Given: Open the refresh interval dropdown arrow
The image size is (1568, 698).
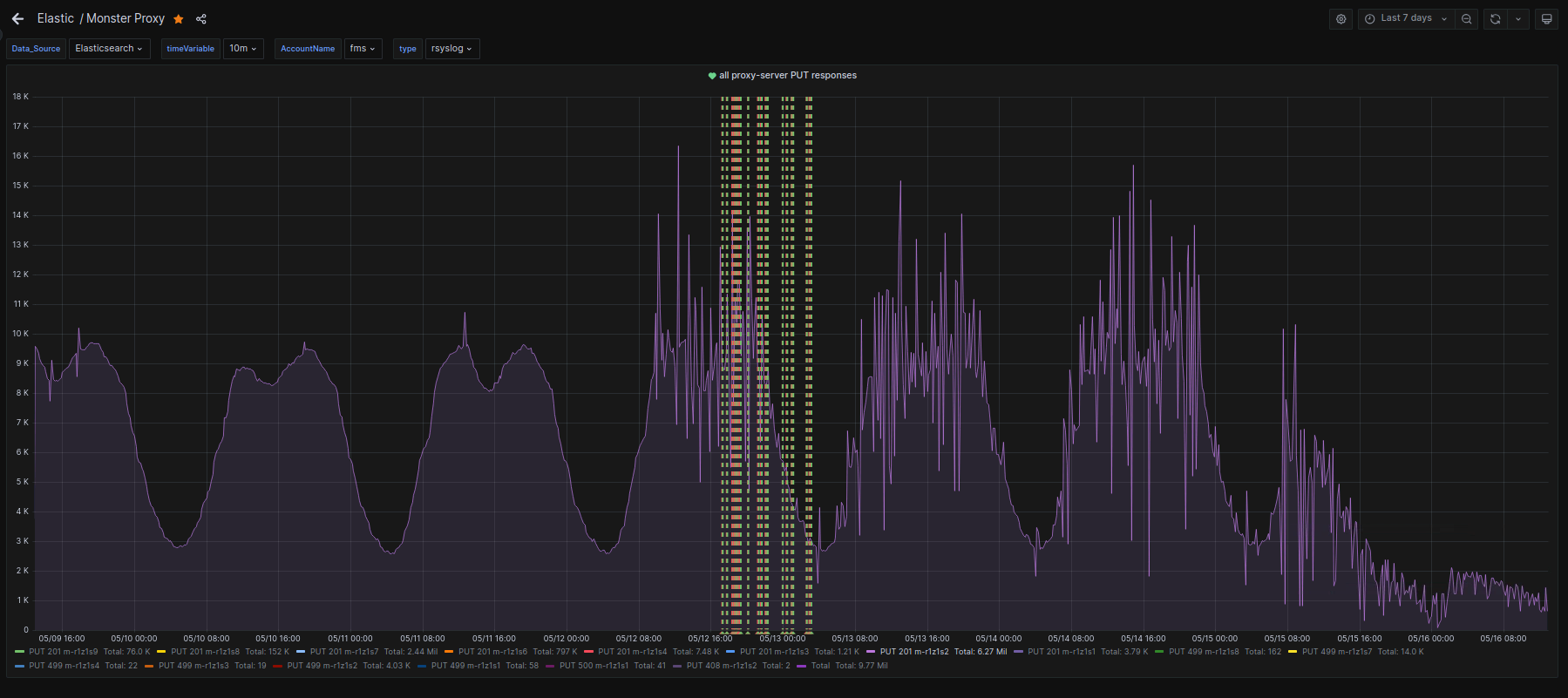Looking at the screenshot, I should coord(1518,18).
